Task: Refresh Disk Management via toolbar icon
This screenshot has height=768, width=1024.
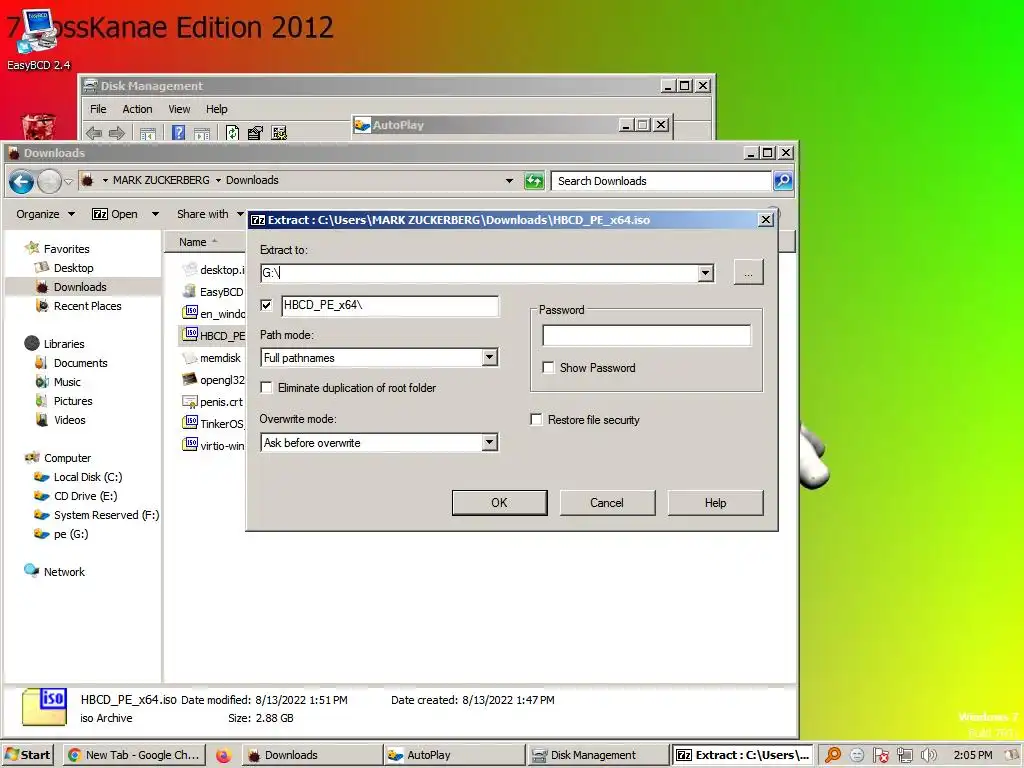Action: tap(232, 133)
